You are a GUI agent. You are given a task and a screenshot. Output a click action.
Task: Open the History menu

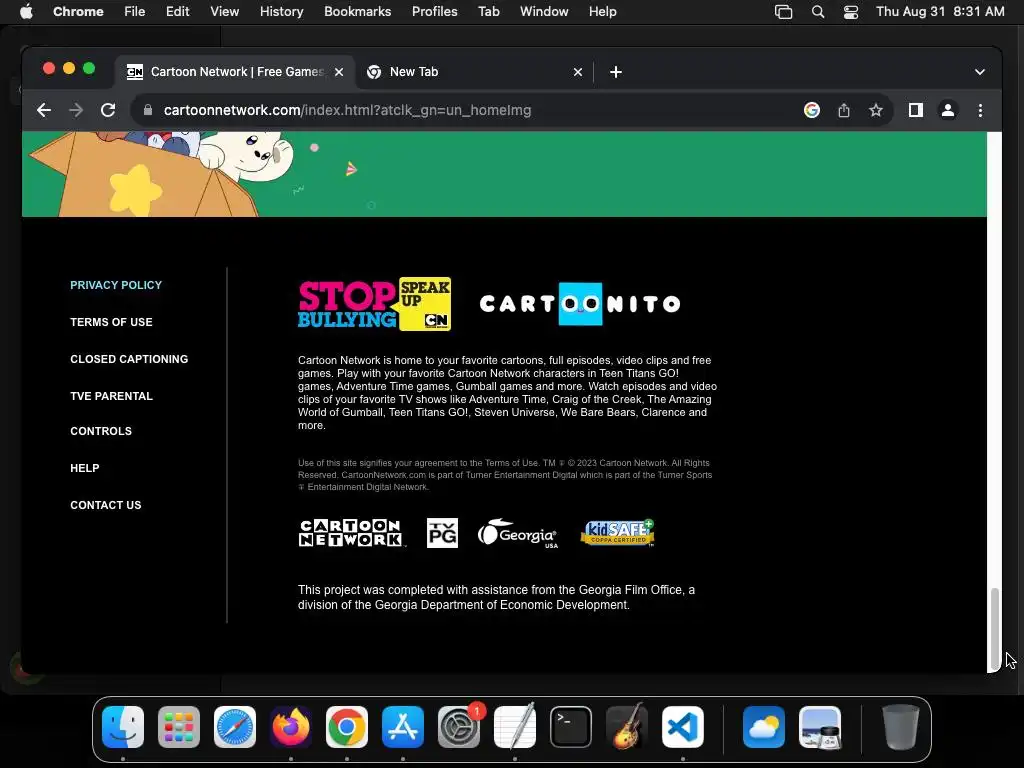pyautogui.click(x=281, y=12)
